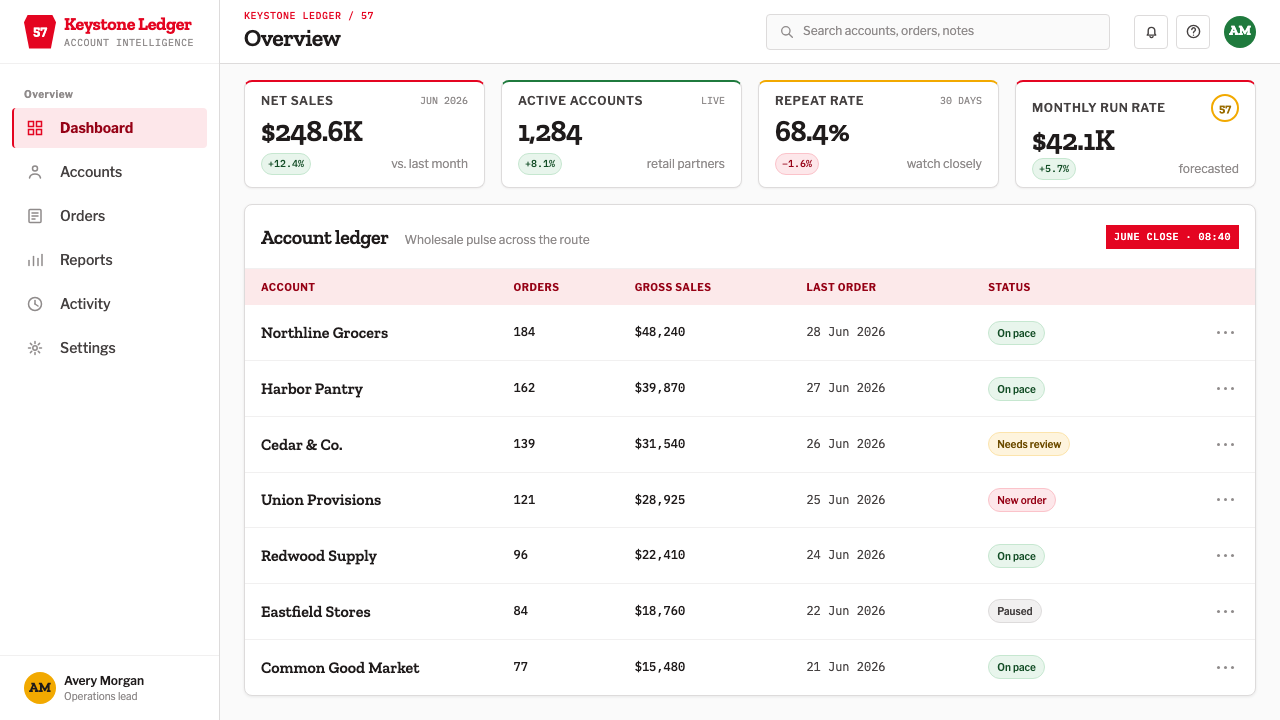Image resolution: width=1280 pixels, height=720 pixels.
Task: Open the Reports page
Action: (110, 260)
